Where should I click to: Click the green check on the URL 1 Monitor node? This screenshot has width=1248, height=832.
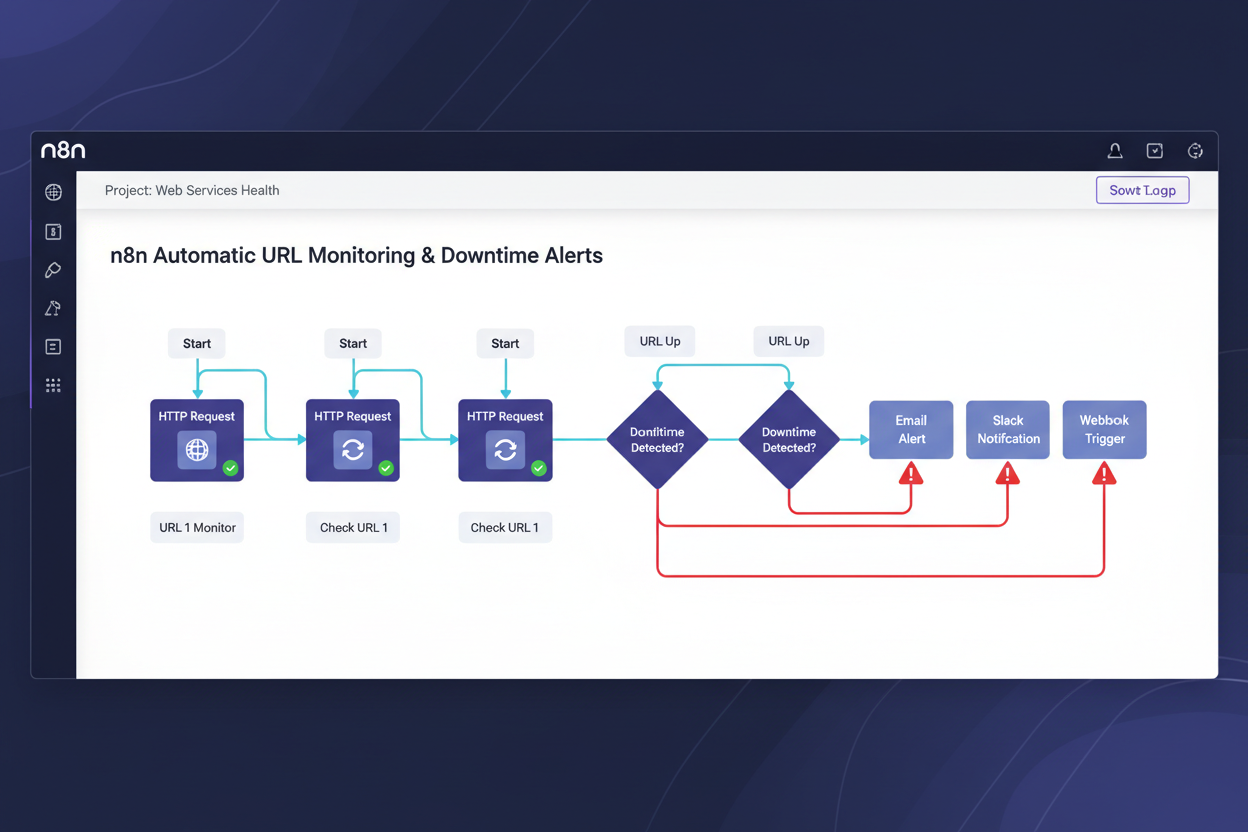click(x=231, y=468)
